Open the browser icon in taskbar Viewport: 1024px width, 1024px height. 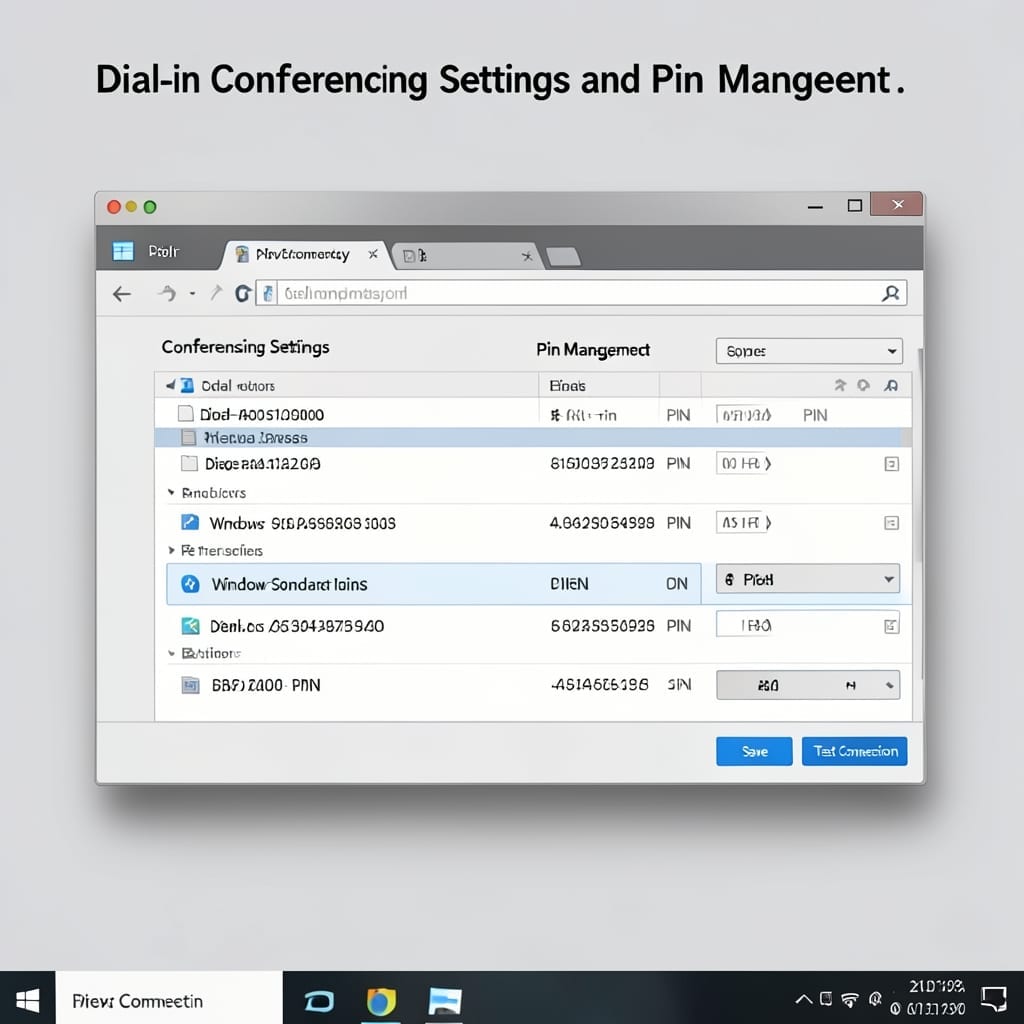[x=381, y=1001]
